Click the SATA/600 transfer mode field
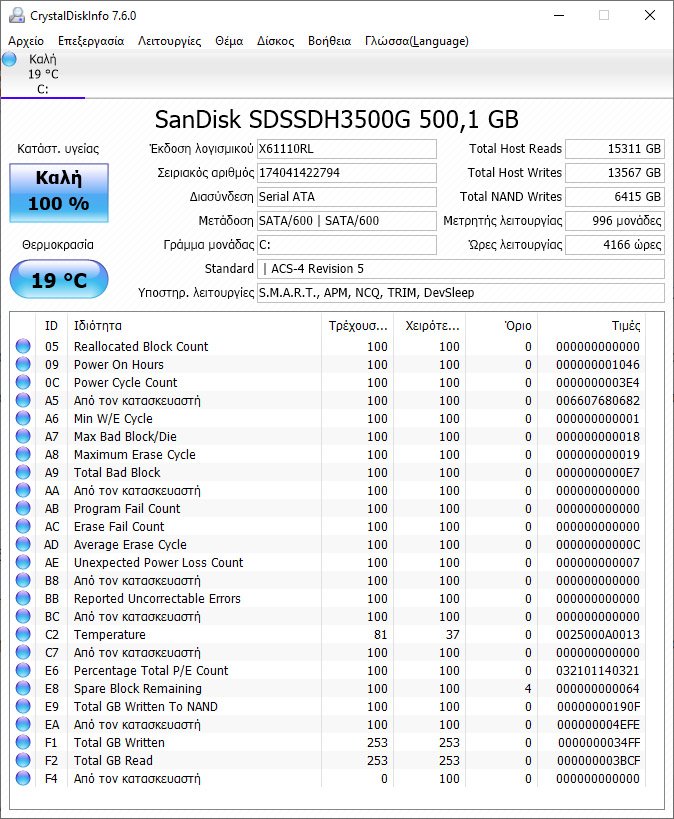The image size is (674, 819). point(346,221)
